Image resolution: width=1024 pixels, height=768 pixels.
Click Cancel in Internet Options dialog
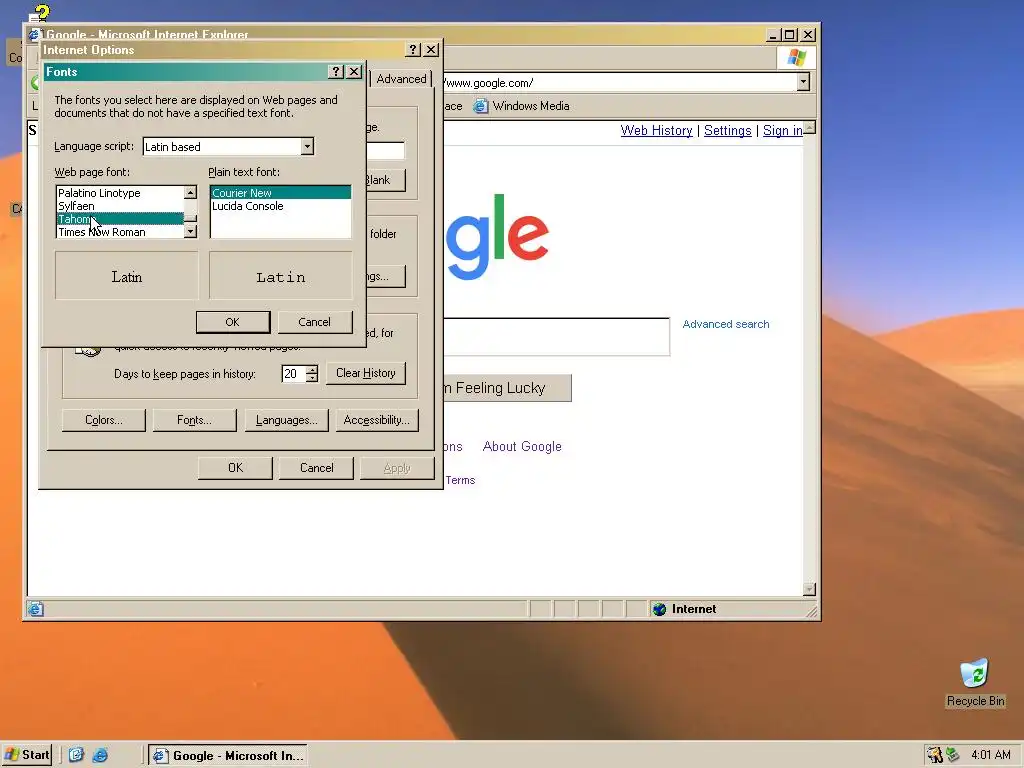316,468
